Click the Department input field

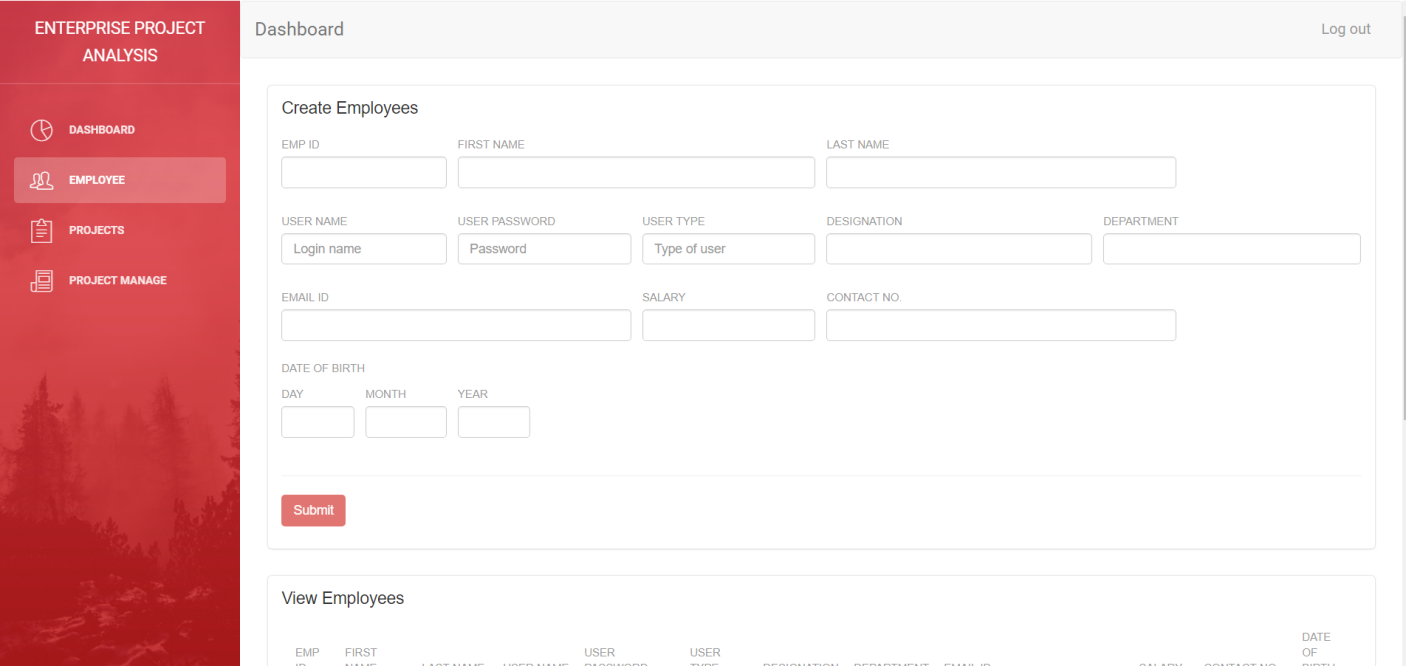[1232, 249]
